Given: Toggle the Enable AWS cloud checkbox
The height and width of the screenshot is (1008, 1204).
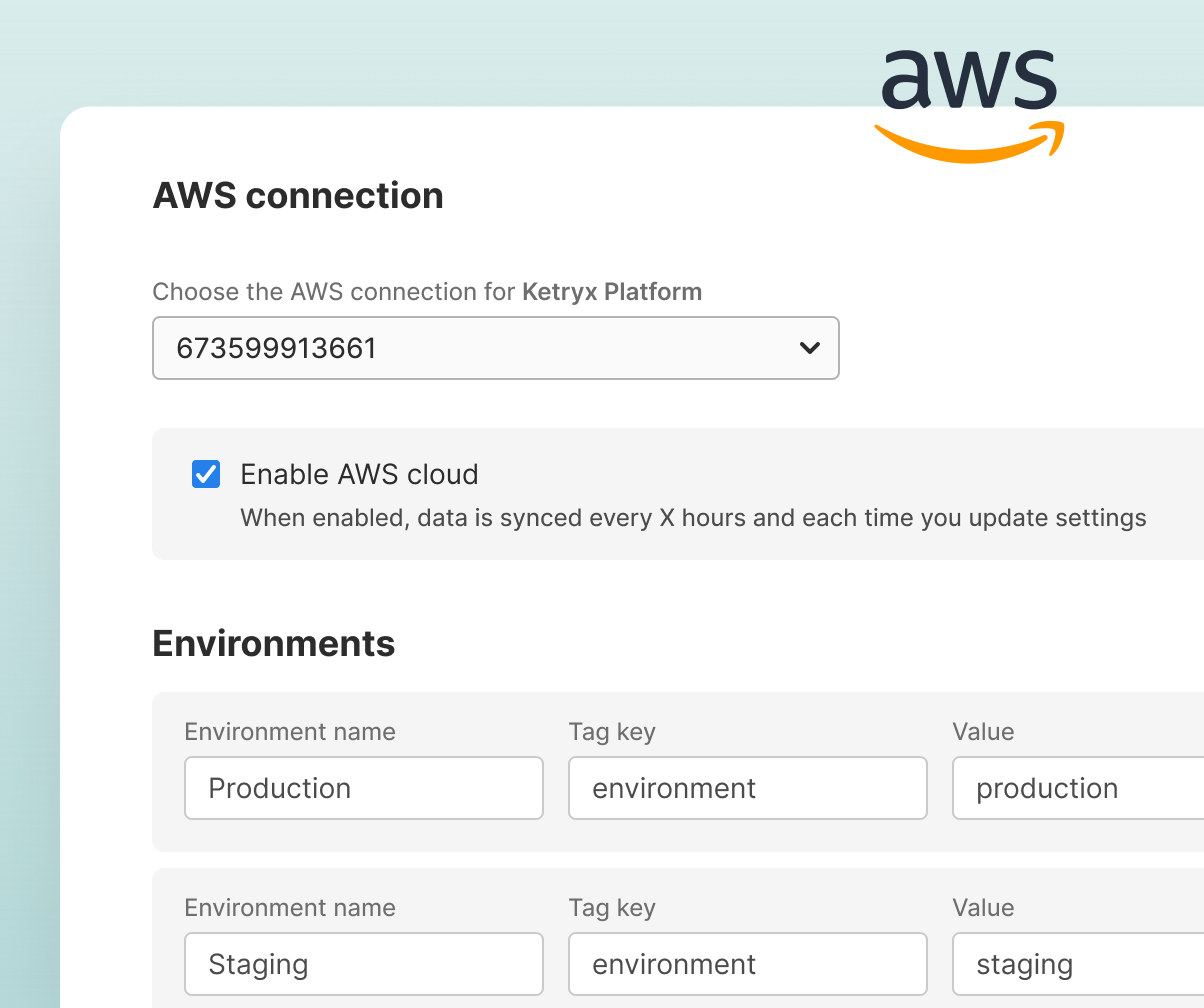Looking at the screenshot, I should pyautogui.click(x=206, y=474).
